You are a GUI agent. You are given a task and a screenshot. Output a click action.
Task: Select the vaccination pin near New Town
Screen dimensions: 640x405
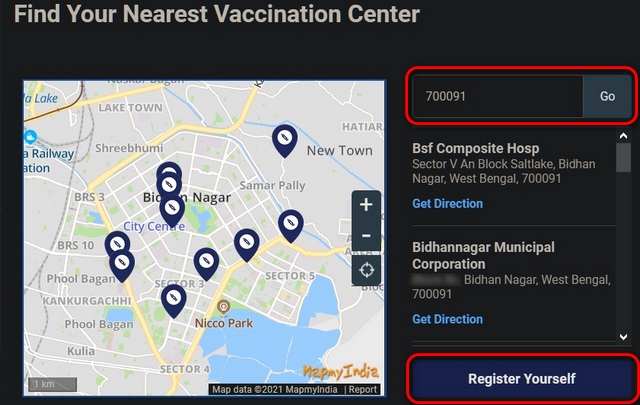pyautogui.click(x=284, y=140)
